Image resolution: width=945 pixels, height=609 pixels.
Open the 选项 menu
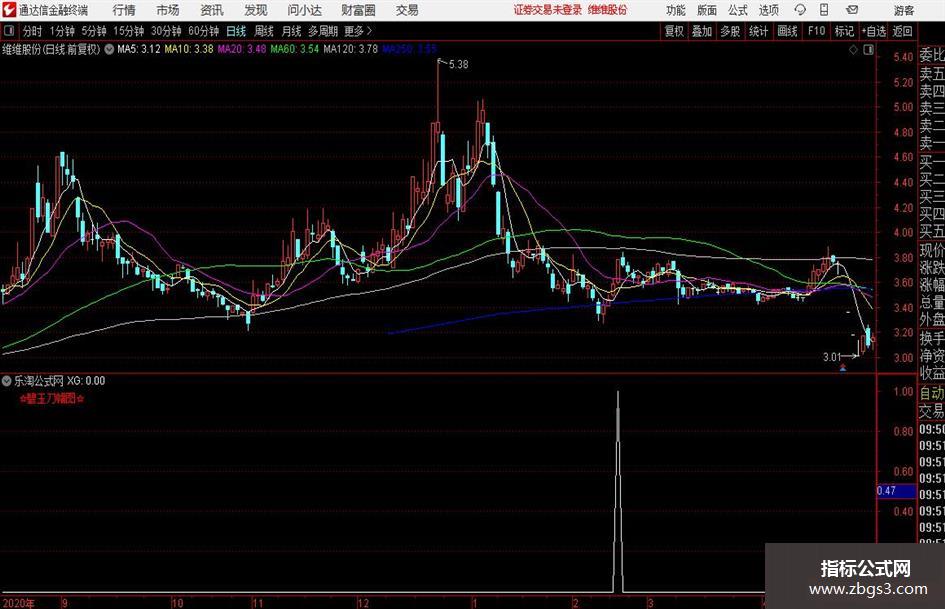tap(768, 10)
